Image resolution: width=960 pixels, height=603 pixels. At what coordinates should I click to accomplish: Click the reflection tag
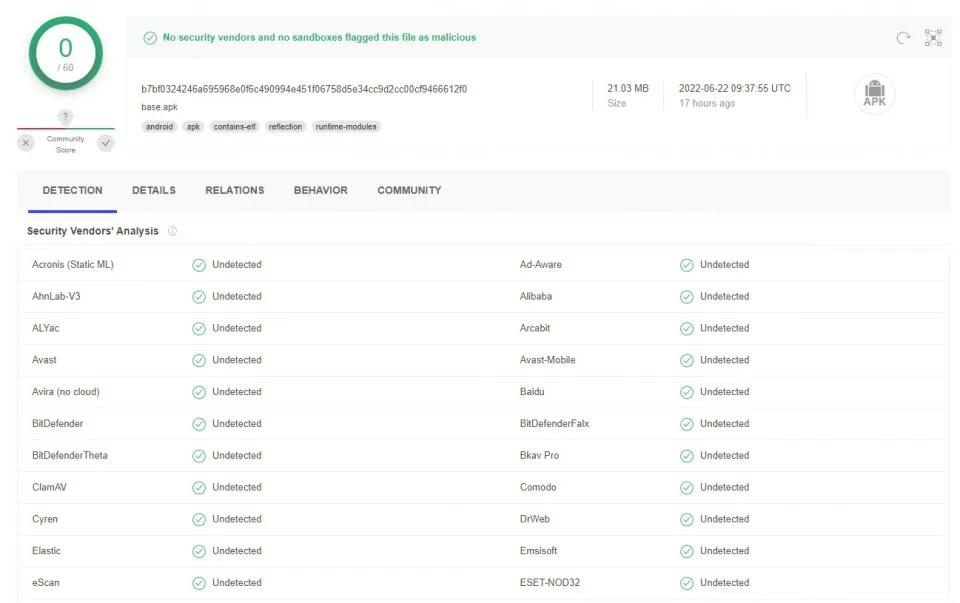285,127
